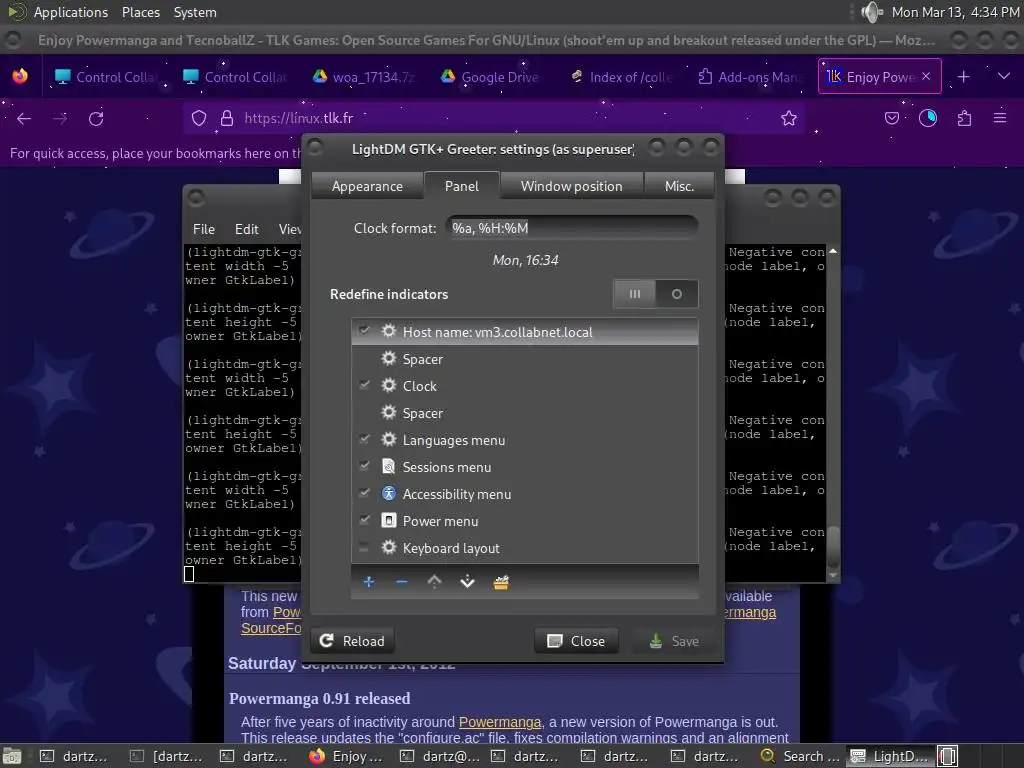
Task: Toggle the Accessibility menu checkbox
Action: tap(364, 493)
